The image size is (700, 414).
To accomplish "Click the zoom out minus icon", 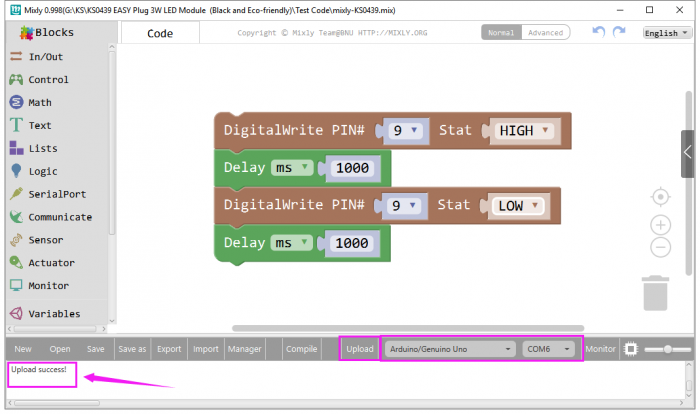I will click(659, 247).
